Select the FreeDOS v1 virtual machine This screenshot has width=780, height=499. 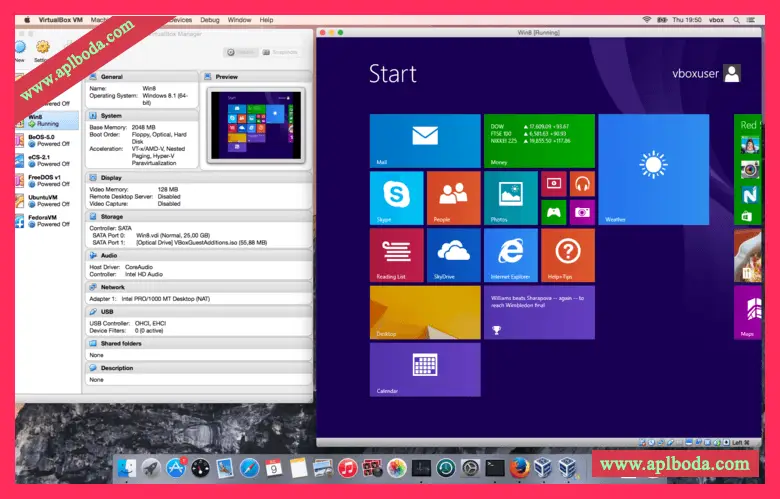[45, 178]
